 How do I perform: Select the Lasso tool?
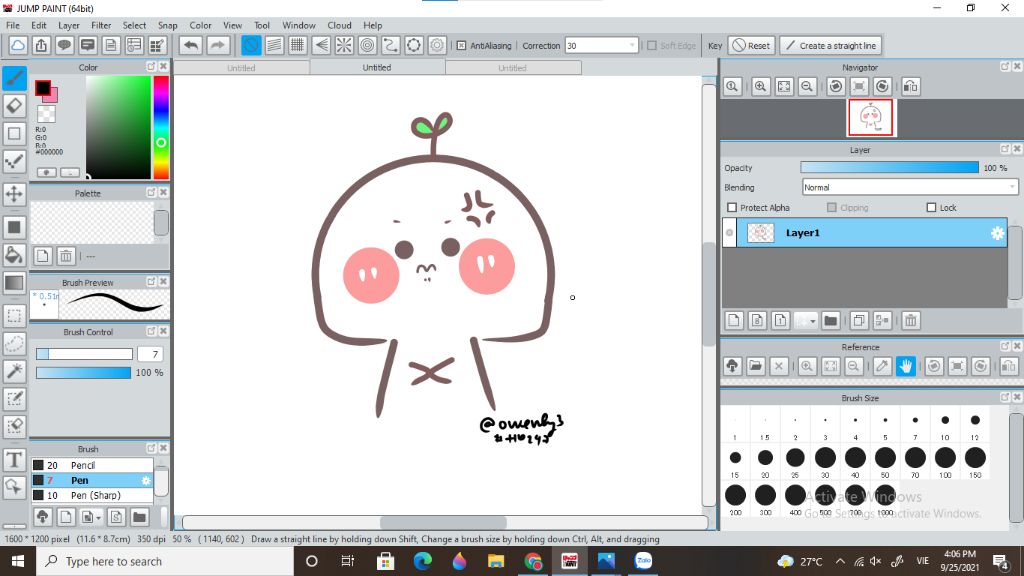[14, 344]
